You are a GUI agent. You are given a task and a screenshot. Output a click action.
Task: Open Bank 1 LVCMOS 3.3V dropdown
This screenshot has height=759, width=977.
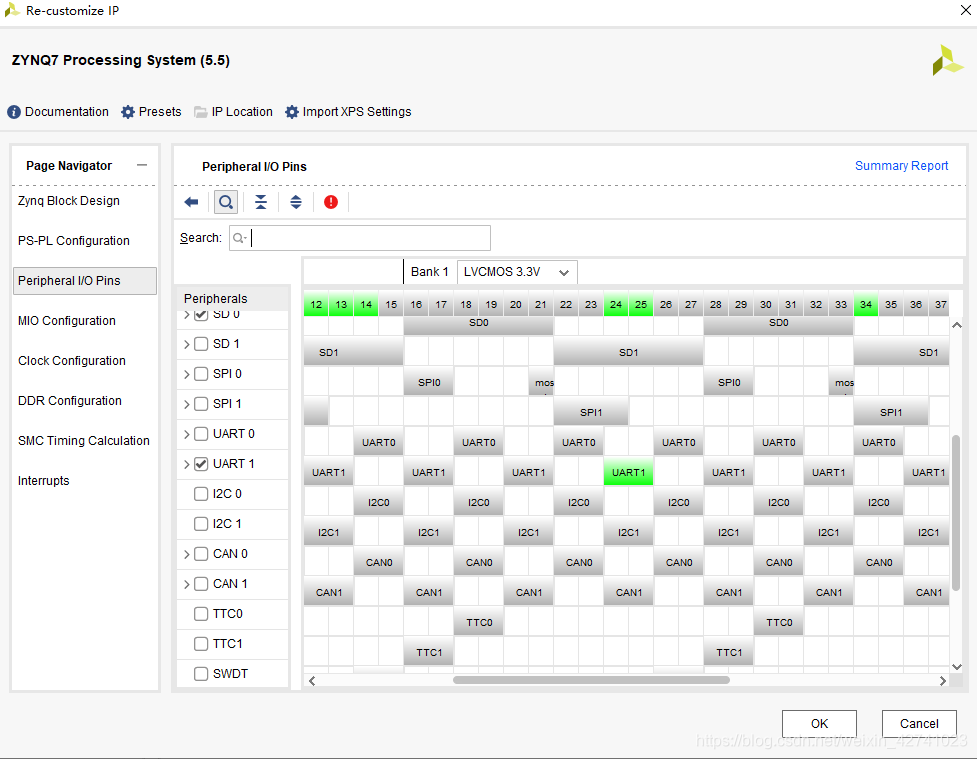(517, 272)
